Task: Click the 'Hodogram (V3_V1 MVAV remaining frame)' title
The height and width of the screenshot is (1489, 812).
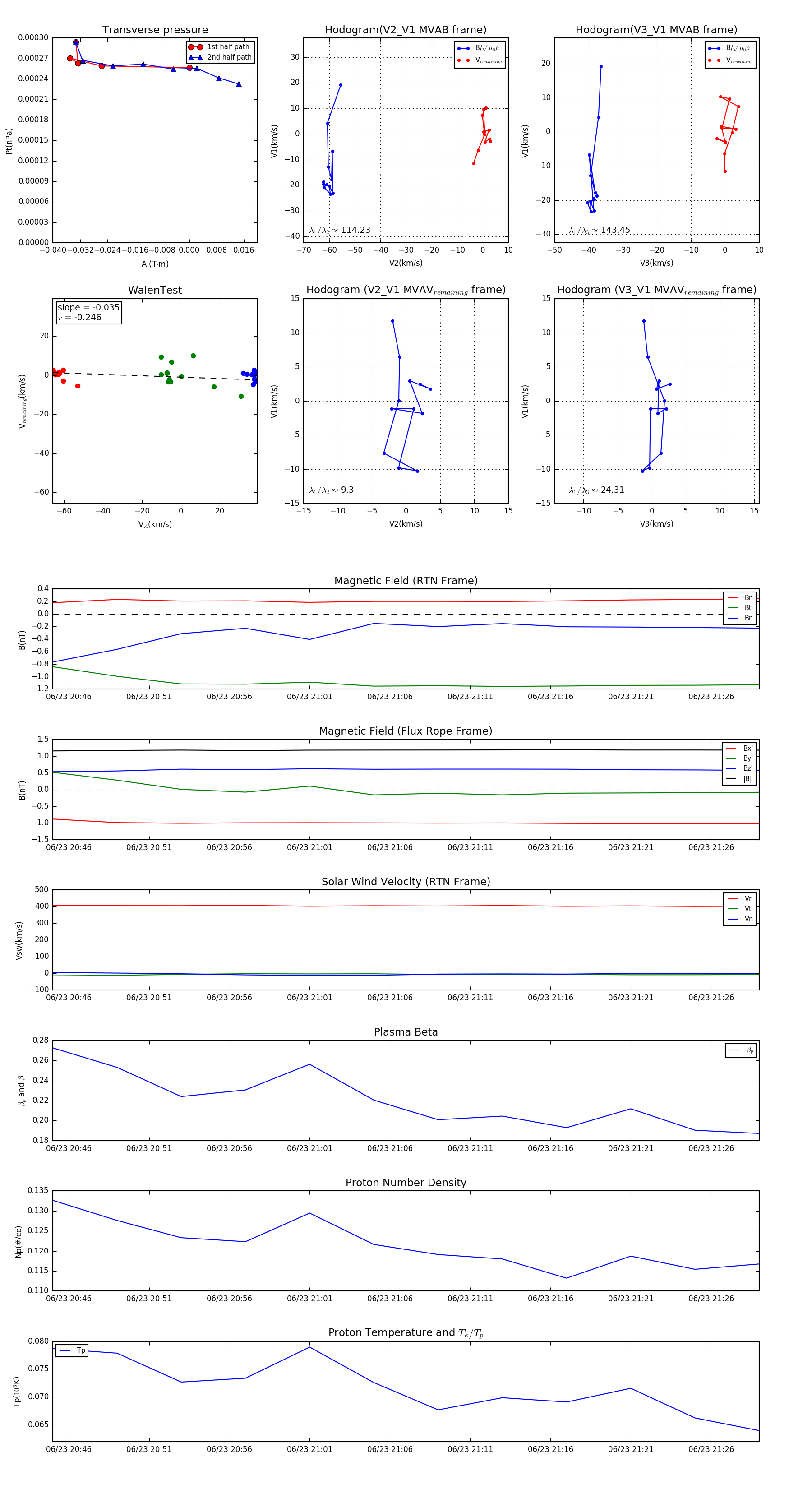Action: 656,290
